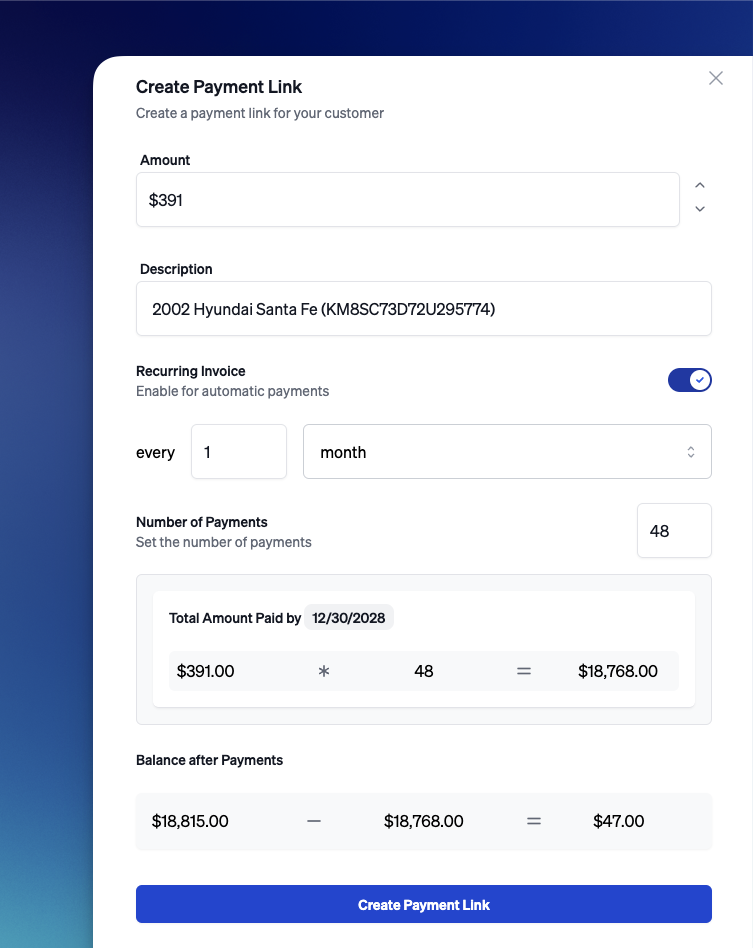Screen dimensions: 753x948
Task: Click the asterisk multiplication symbol in the calculation row
Action: (323, 671)
